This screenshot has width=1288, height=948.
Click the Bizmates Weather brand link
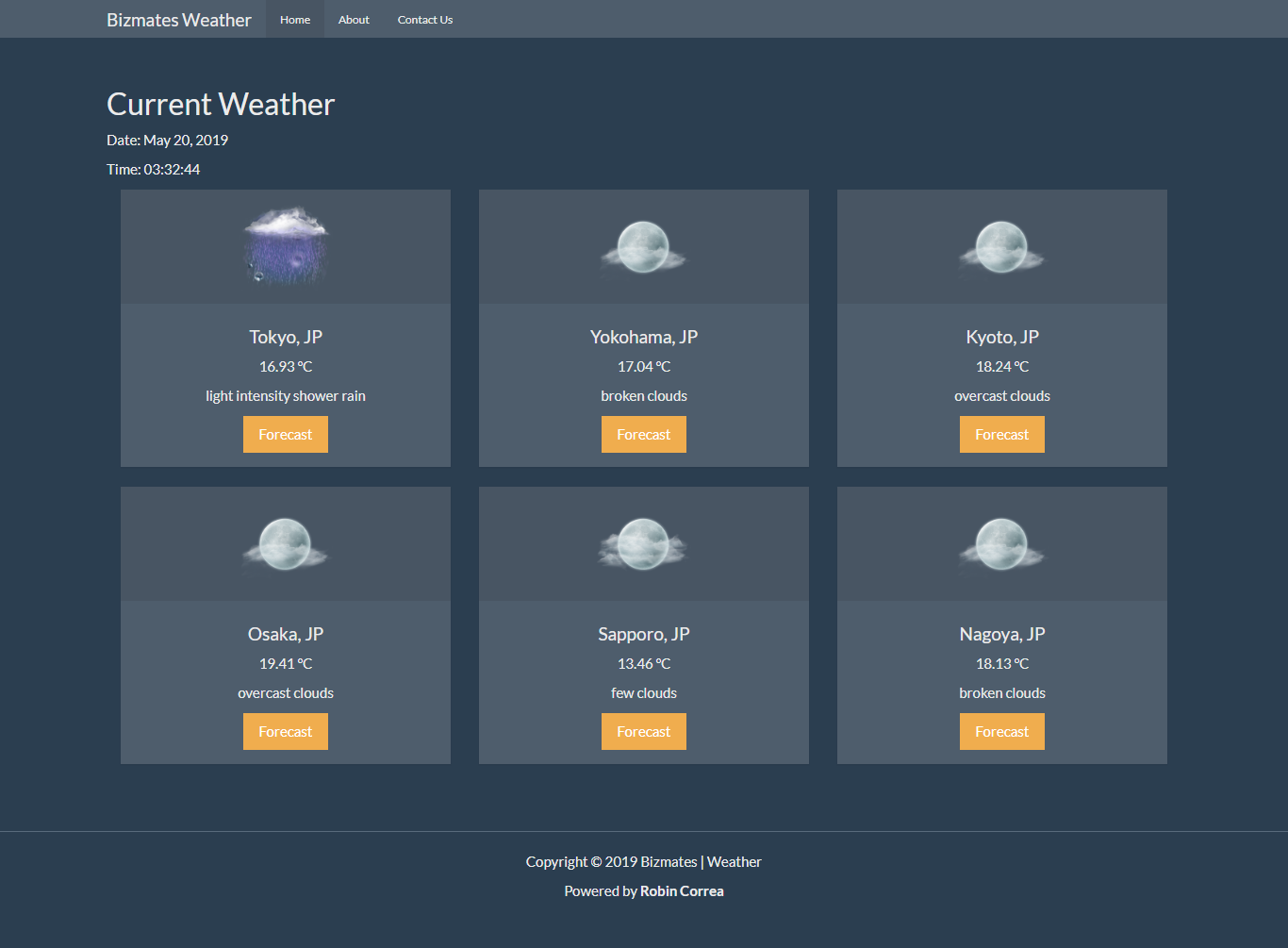[179, 19]
